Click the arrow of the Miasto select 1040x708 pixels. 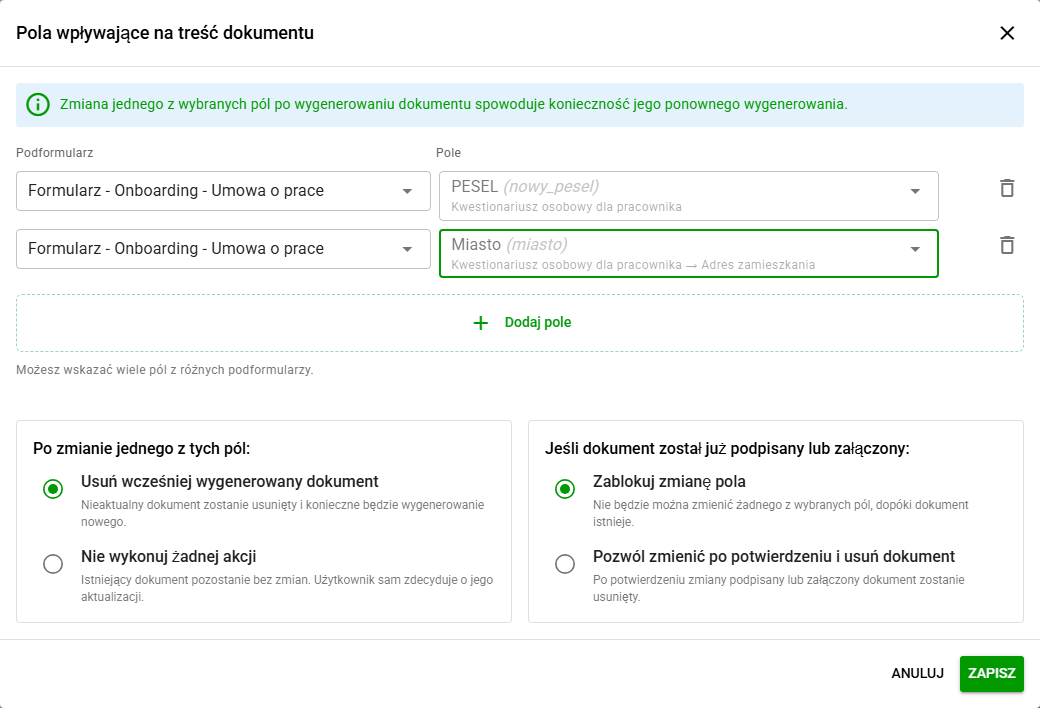(x=915, y=249)
